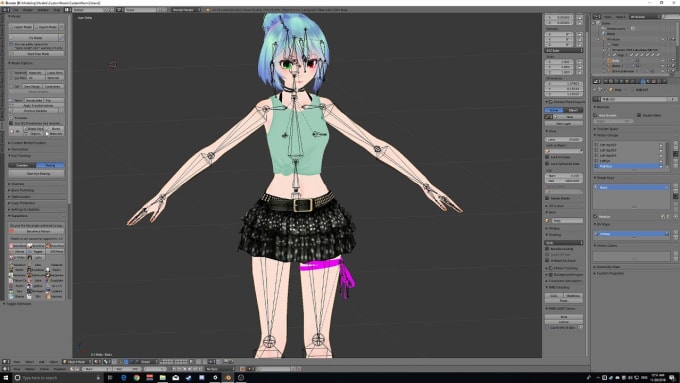Expand the Custom Model Creation panel
This screenshot has height=383, width=680.
(x=27, y=143)
